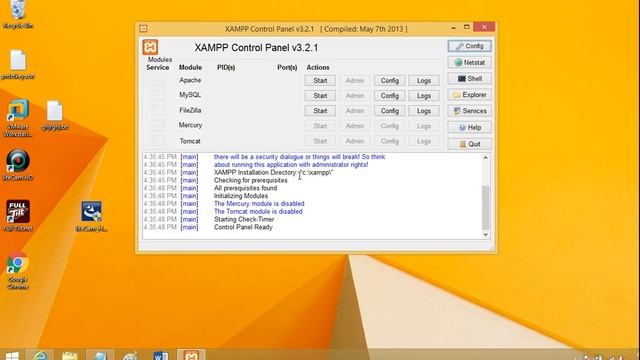The image size is (640, 360).
Task: Select the camera lens HD desktop shortcut
Action: click(18, 165)
